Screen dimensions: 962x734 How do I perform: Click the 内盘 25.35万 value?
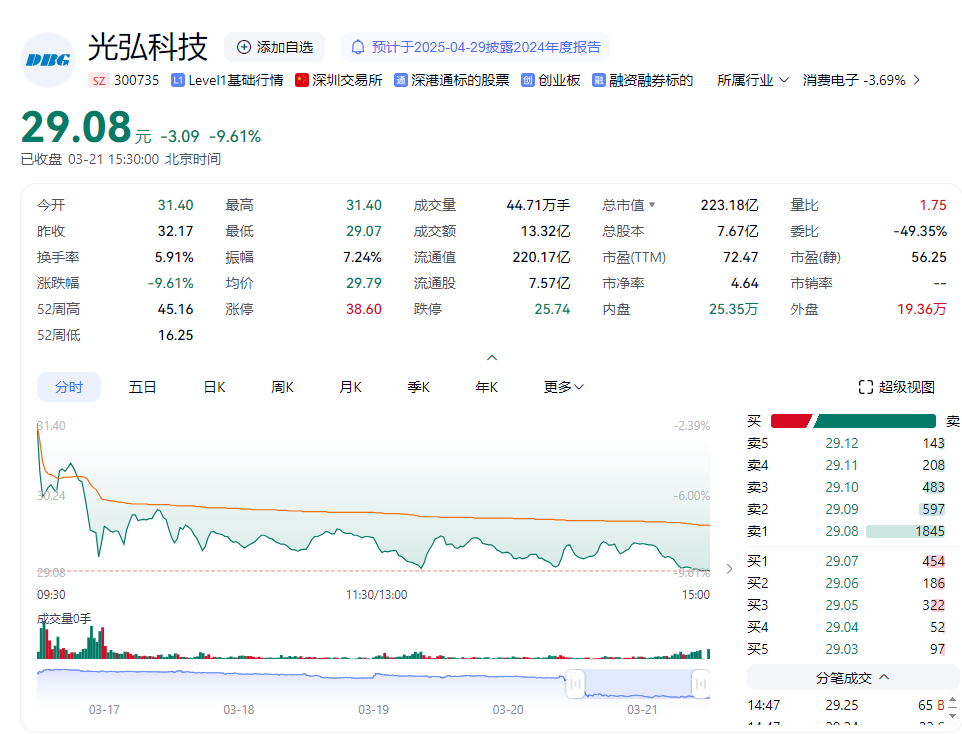[x=733, y=309]
